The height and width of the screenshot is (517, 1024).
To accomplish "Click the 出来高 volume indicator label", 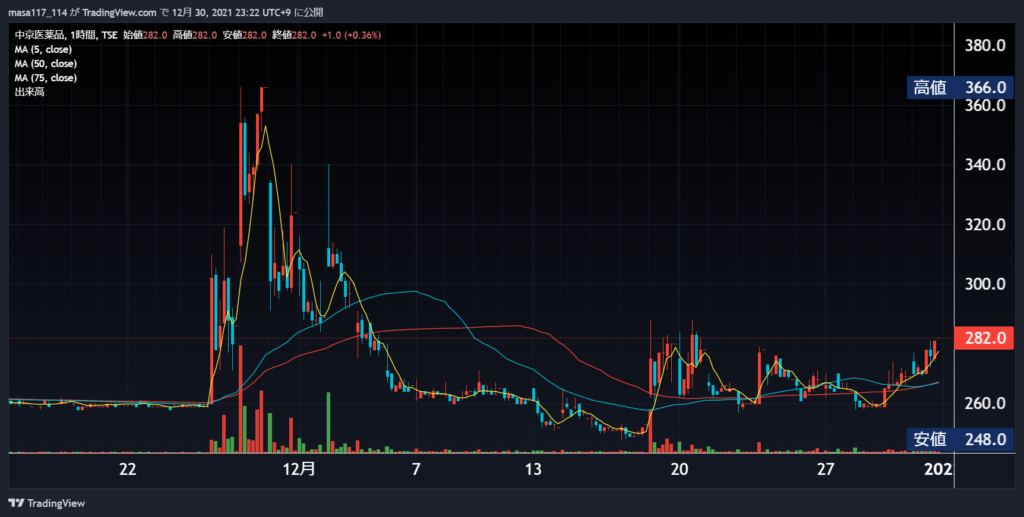I will [x=29, y=92].
